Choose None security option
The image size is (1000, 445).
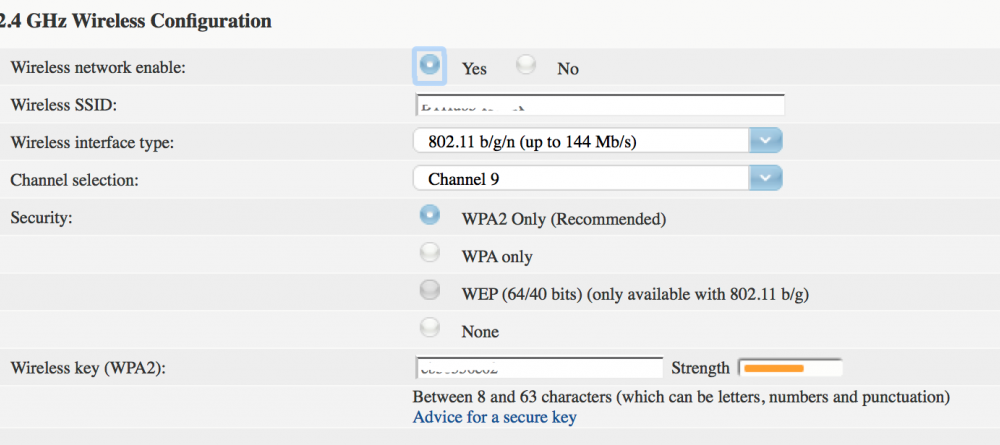[x=430, y=328]
